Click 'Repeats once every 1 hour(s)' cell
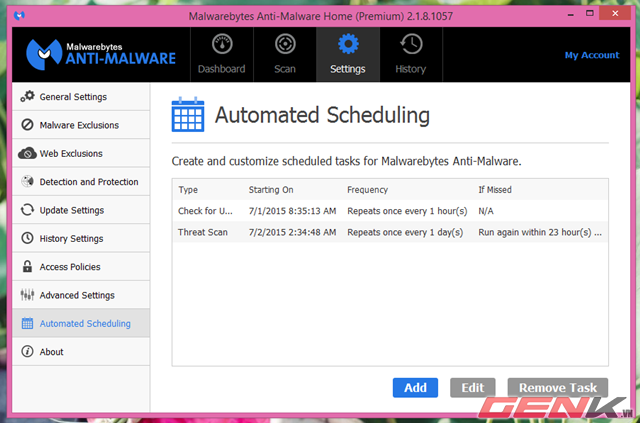Screen dimensions: 640x423 407,211
